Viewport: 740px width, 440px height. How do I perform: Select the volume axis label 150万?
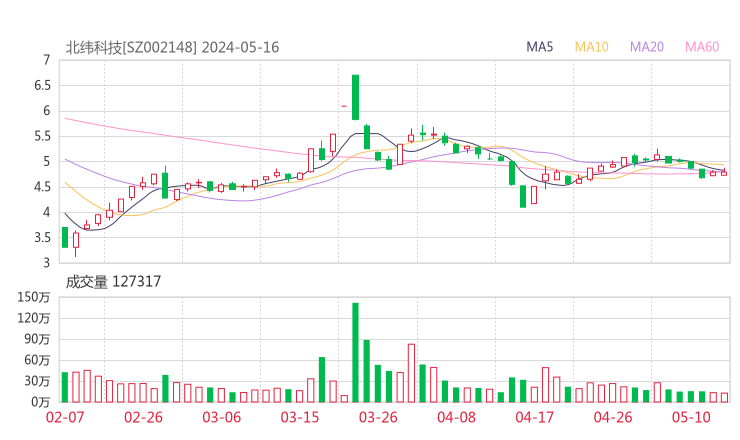tap(34, 297)
